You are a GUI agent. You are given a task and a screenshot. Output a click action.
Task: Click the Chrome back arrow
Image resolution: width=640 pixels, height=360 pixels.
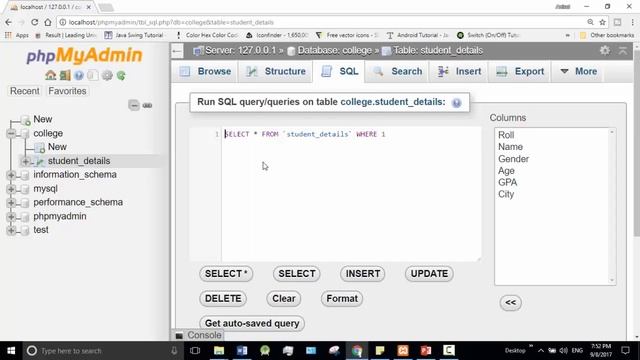click(9, 22)
